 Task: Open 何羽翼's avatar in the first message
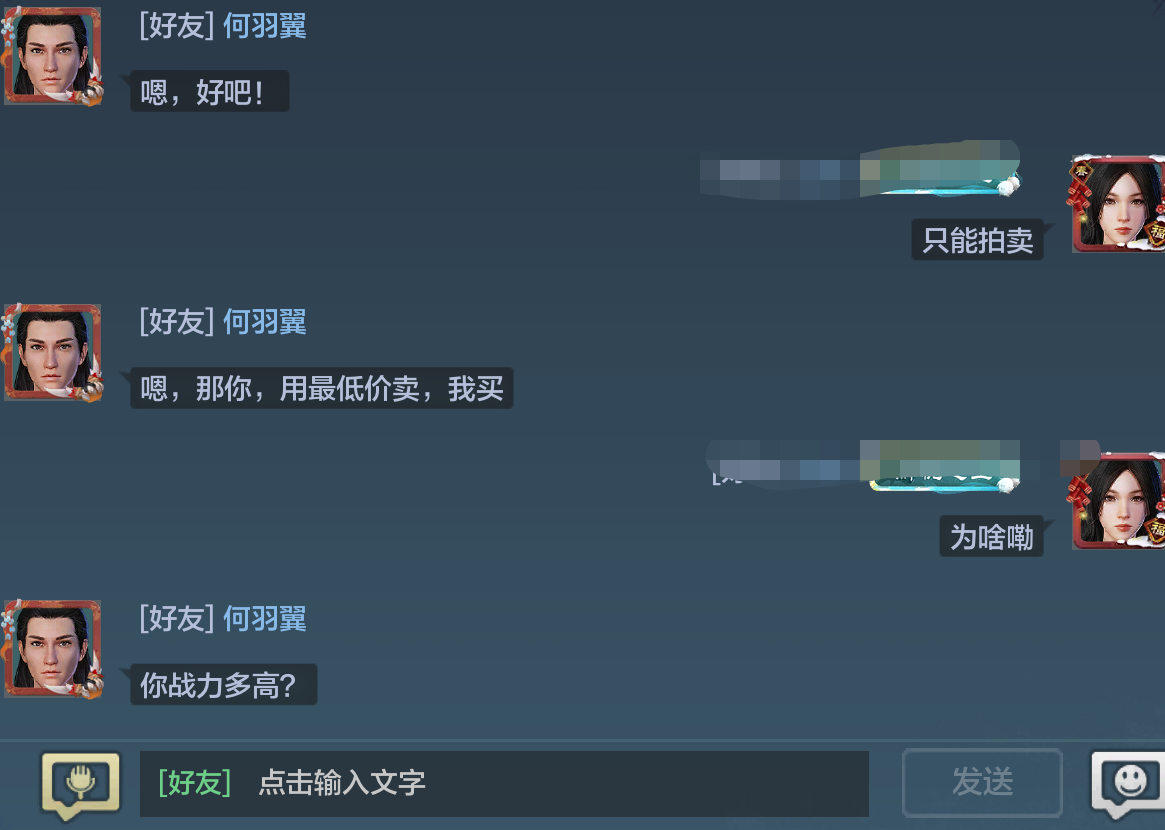[53, 56]
